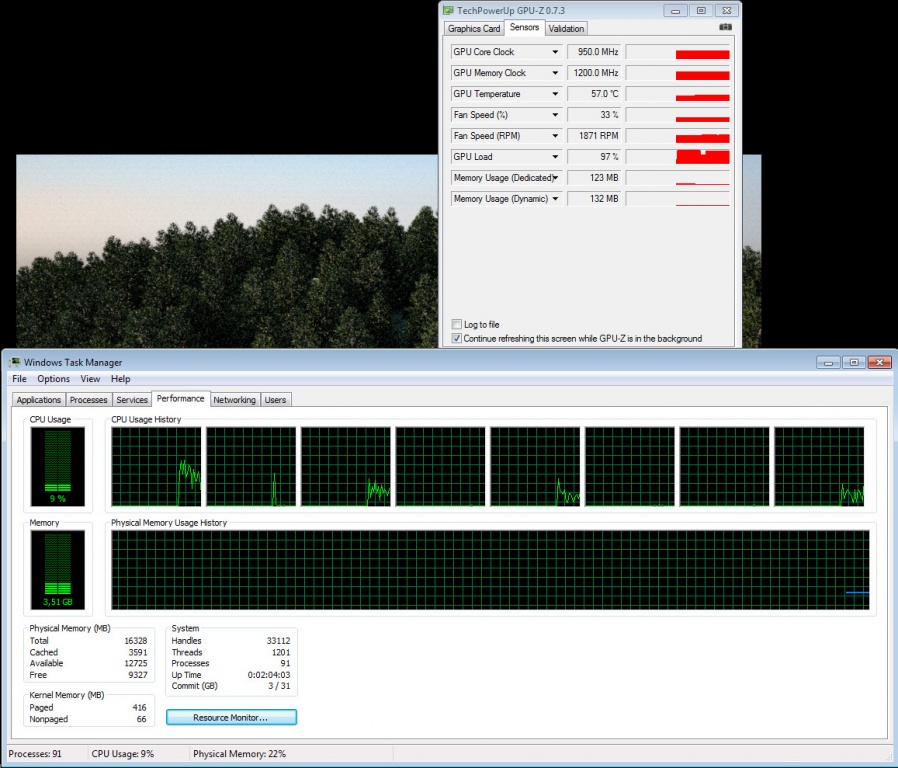Open Memory Usage (Dedicated) dropdown
Screen dimensions: 898x768
click(x=556, y=178)
